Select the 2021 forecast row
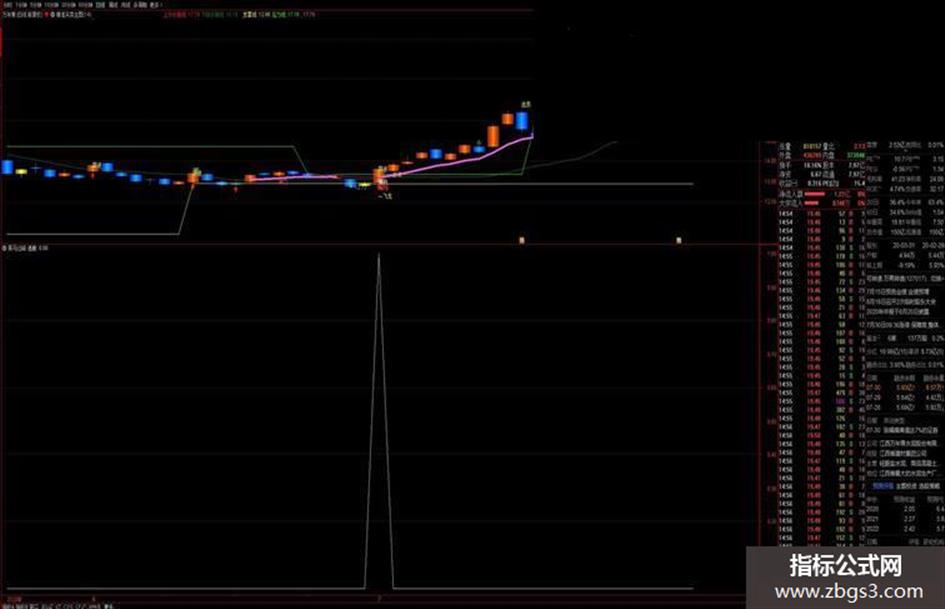This screenshot has width=945, height=609. 905,519
